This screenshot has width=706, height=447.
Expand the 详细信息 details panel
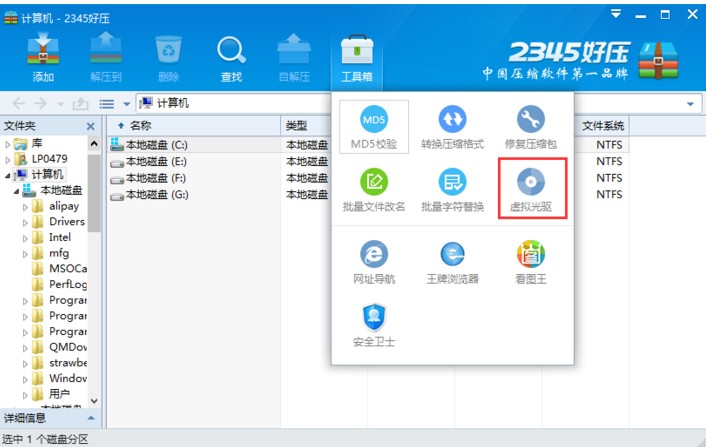pos(91,418)
